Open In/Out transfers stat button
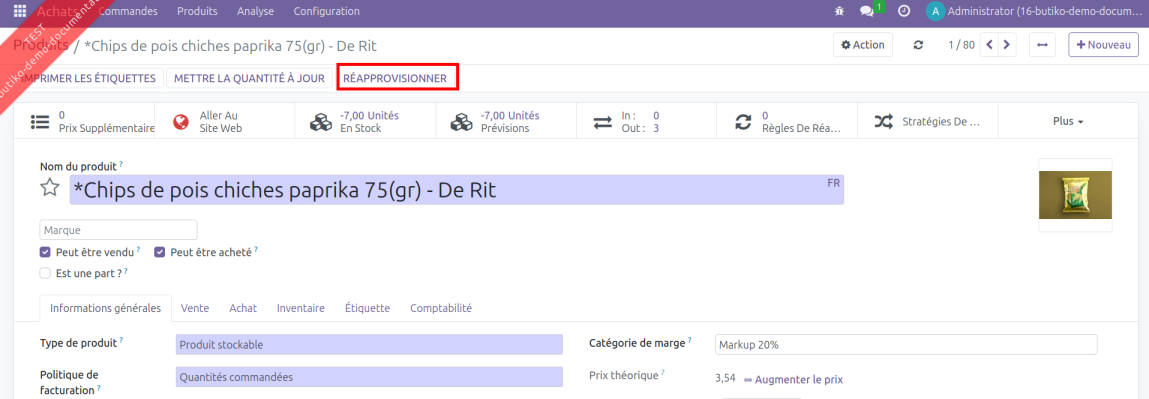Image resolution: width=1149 pixels, height=399 pixels. pos(646,122)
